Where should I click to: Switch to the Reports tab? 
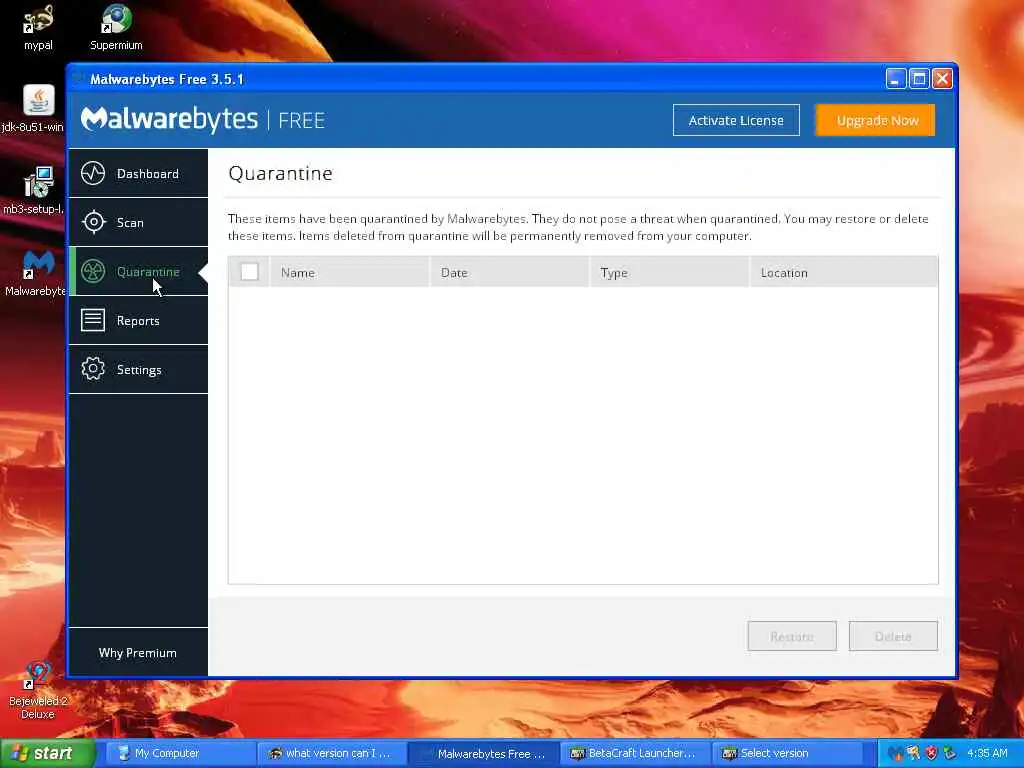coord(138,320)
